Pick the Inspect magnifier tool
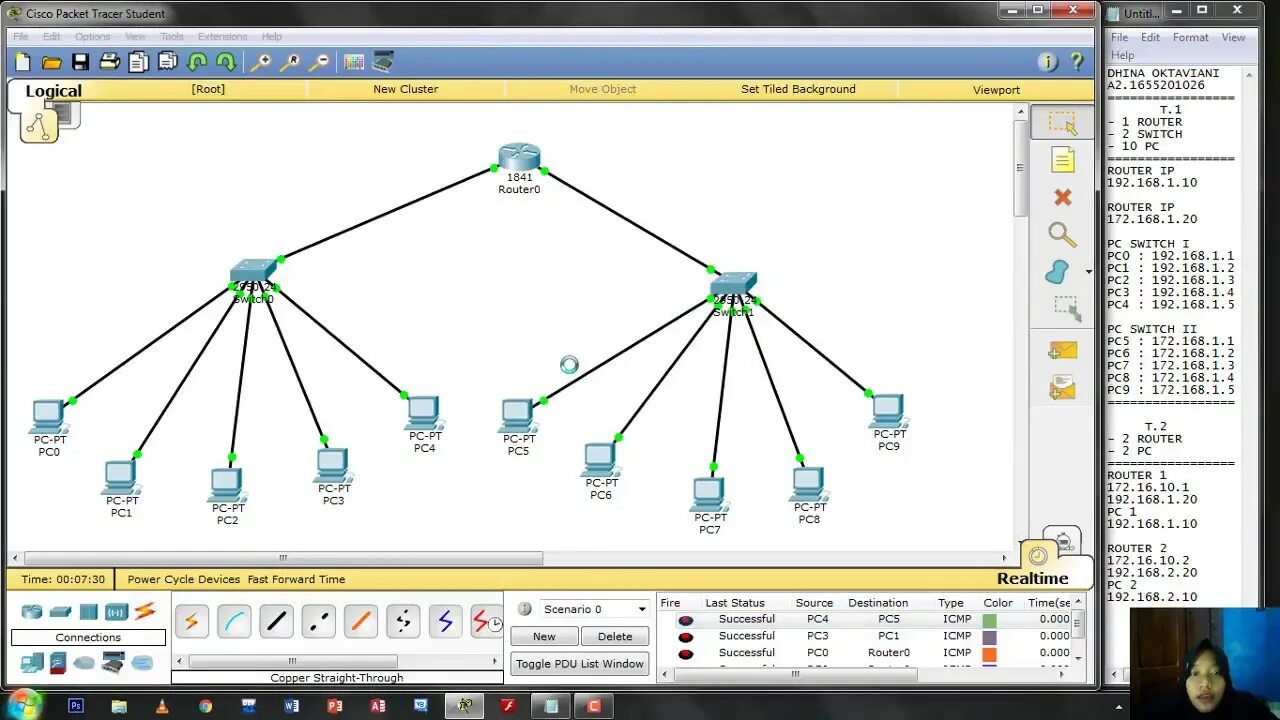The height and width of the screenshot is (720, 1280). (x=1062, y=235)
